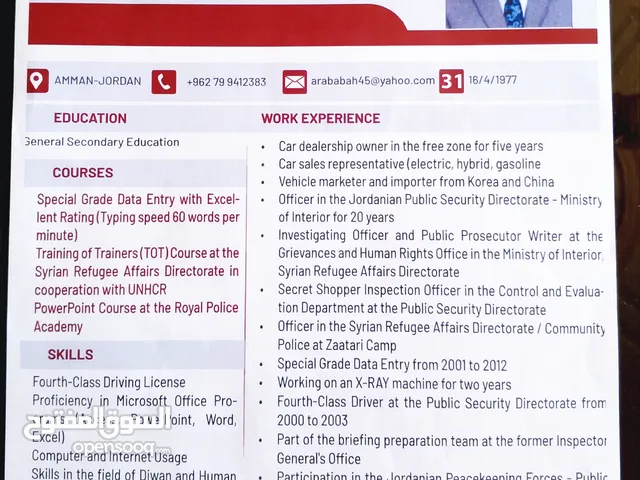This screenshot has height=480, width=640.
Task: Click the General Secondary Education entry
Action: click(x=101, y=142)
